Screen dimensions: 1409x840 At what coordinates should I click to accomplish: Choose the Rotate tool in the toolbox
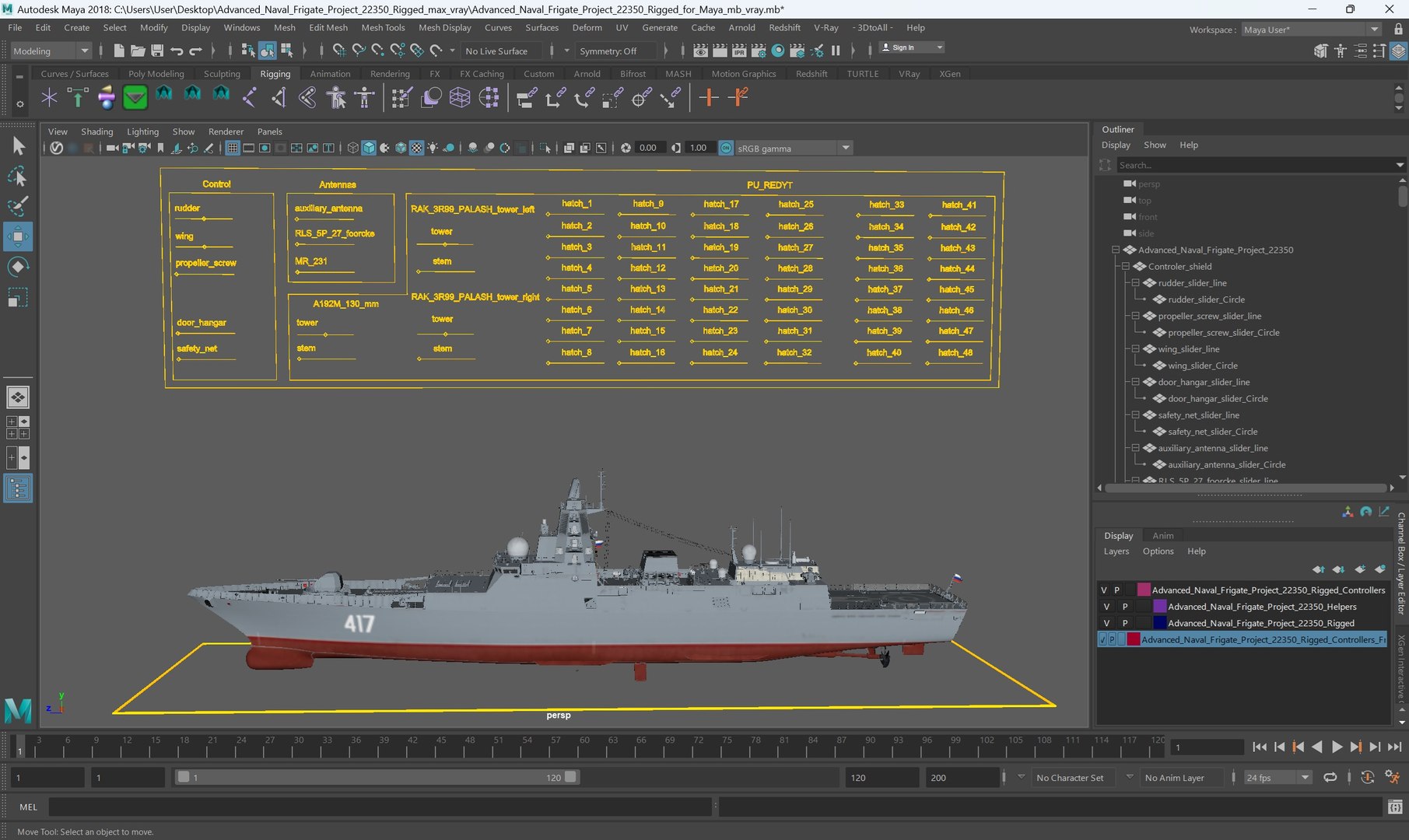(18, 267)
